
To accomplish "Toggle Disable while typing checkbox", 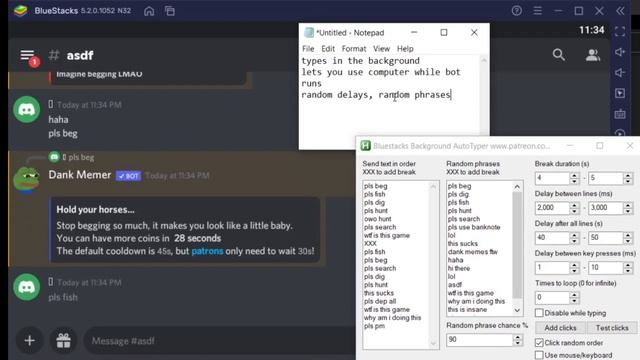I will [x=539, y=313].
